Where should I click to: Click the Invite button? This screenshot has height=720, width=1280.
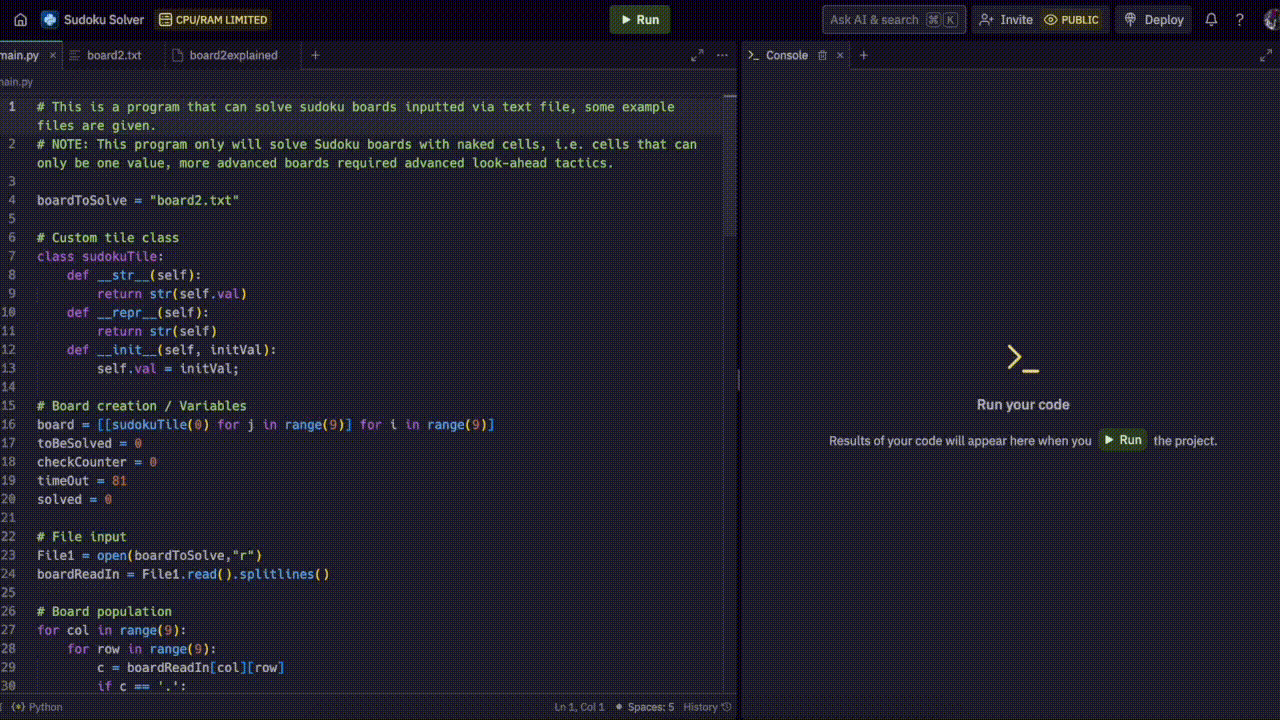click(1006, 20)
